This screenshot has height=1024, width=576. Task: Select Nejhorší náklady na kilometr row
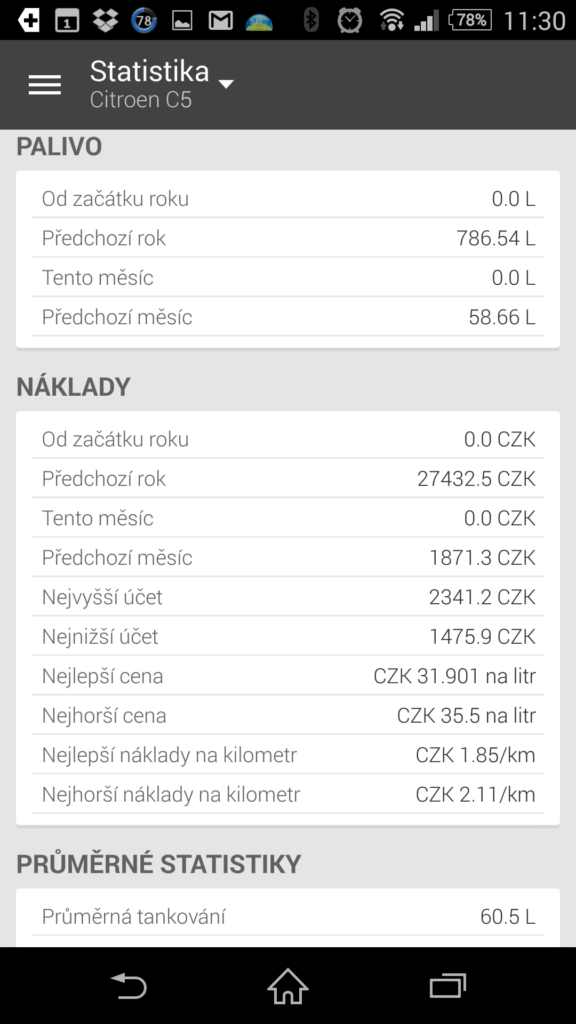(288, 794)
